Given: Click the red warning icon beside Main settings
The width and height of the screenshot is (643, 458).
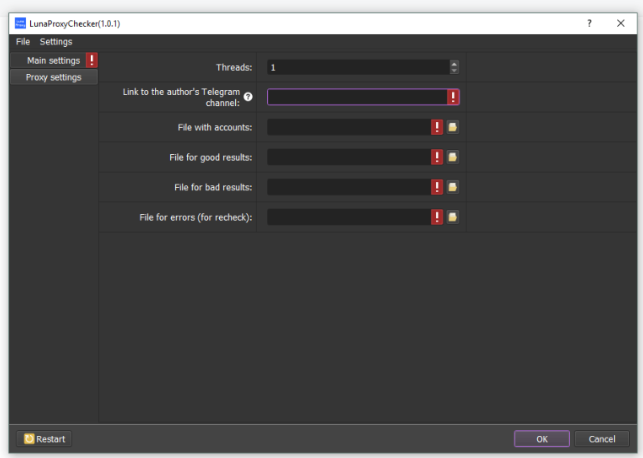Looking at the screenshot, I should click(92, 60).
